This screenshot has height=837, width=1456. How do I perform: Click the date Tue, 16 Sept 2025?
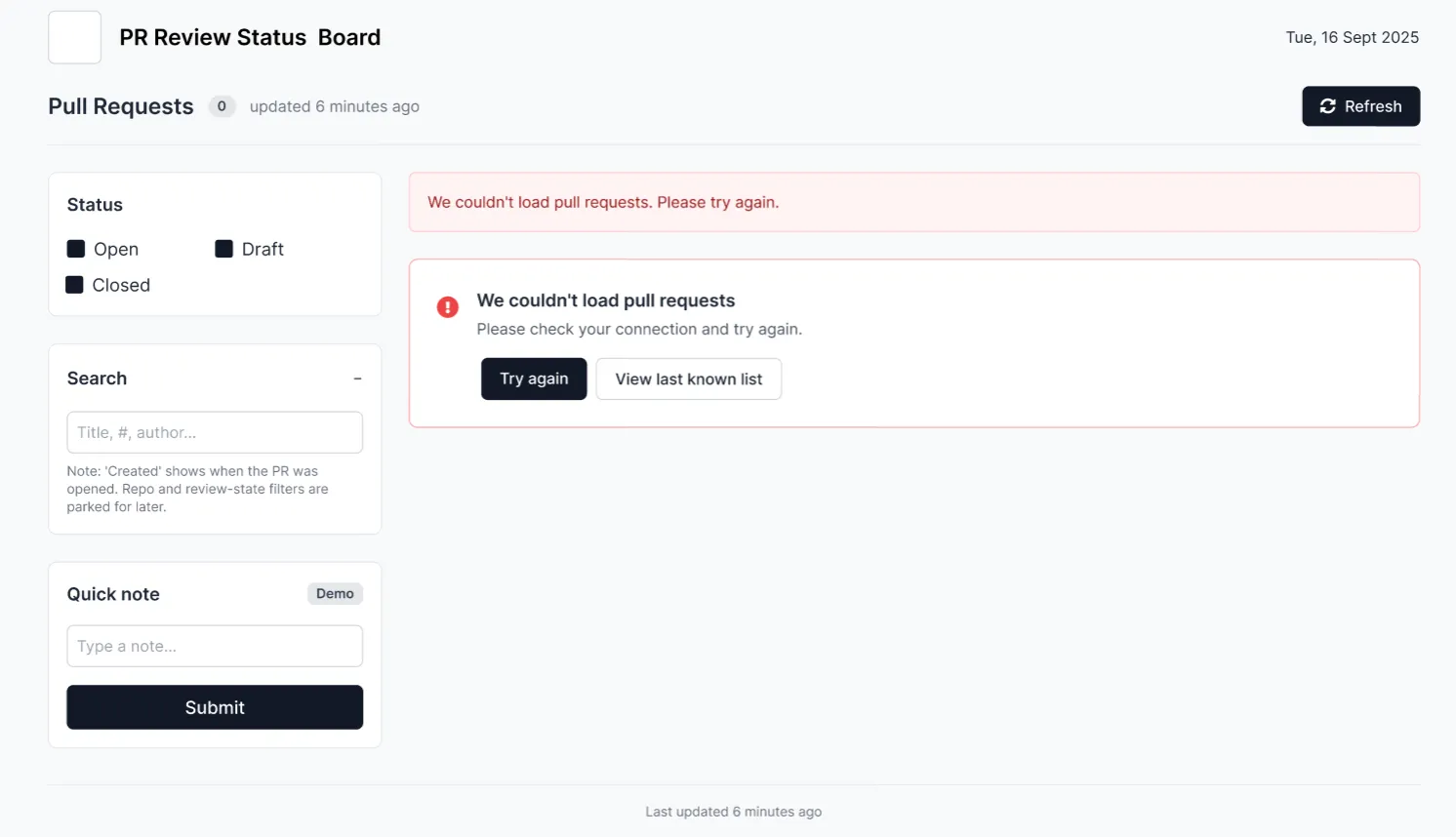click(1352, 37)
